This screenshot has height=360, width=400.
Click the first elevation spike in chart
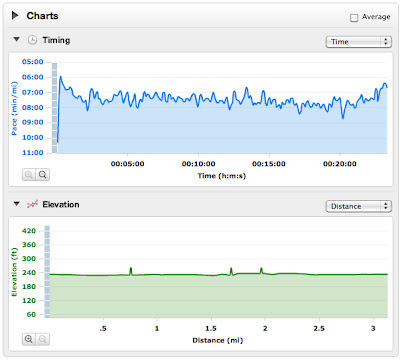(131, 271)
